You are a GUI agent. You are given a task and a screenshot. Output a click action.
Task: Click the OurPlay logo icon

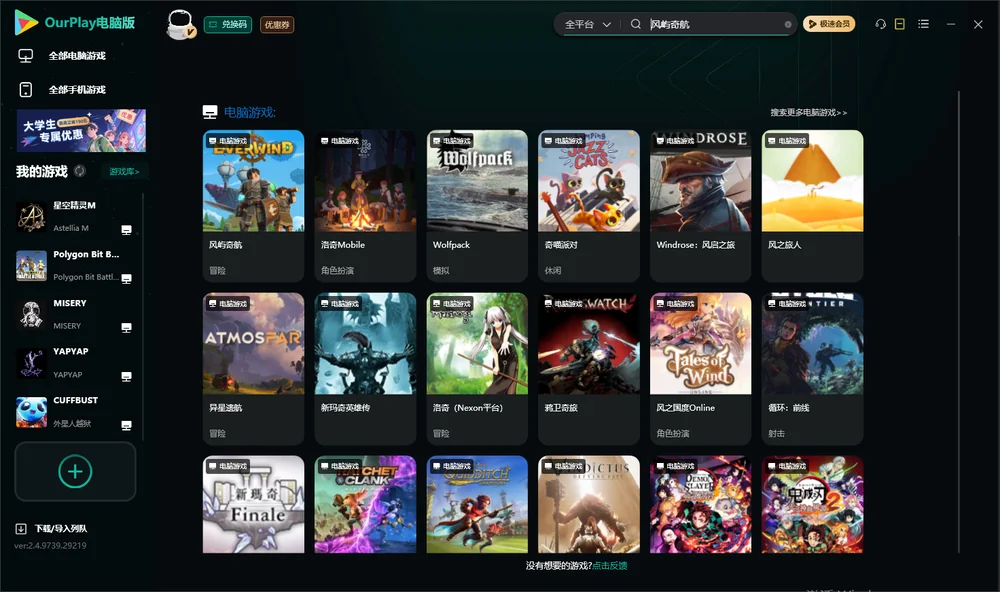(26, 22)
